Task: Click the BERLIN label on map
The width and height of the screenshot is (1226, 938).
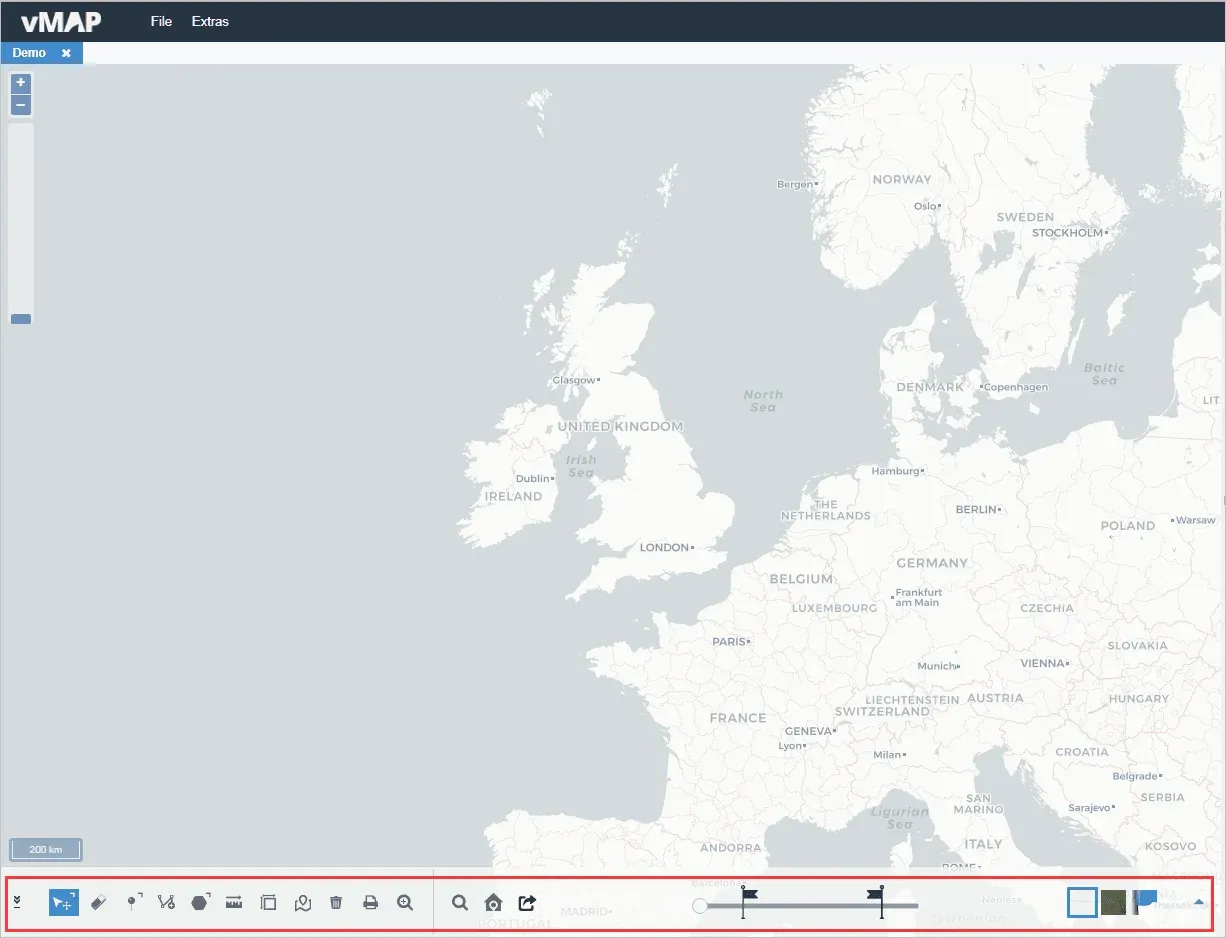Action: (x=976, y=510)
